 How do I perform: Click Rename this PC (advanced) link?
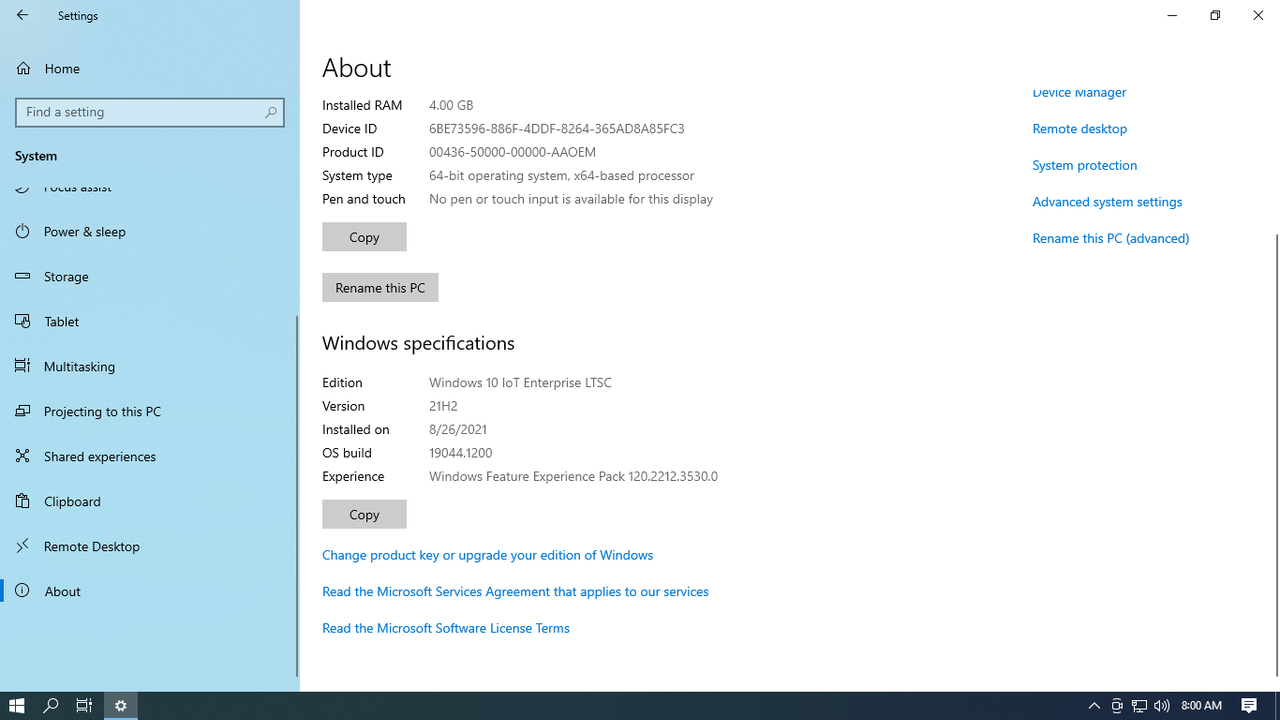(x=1111, y=238)
